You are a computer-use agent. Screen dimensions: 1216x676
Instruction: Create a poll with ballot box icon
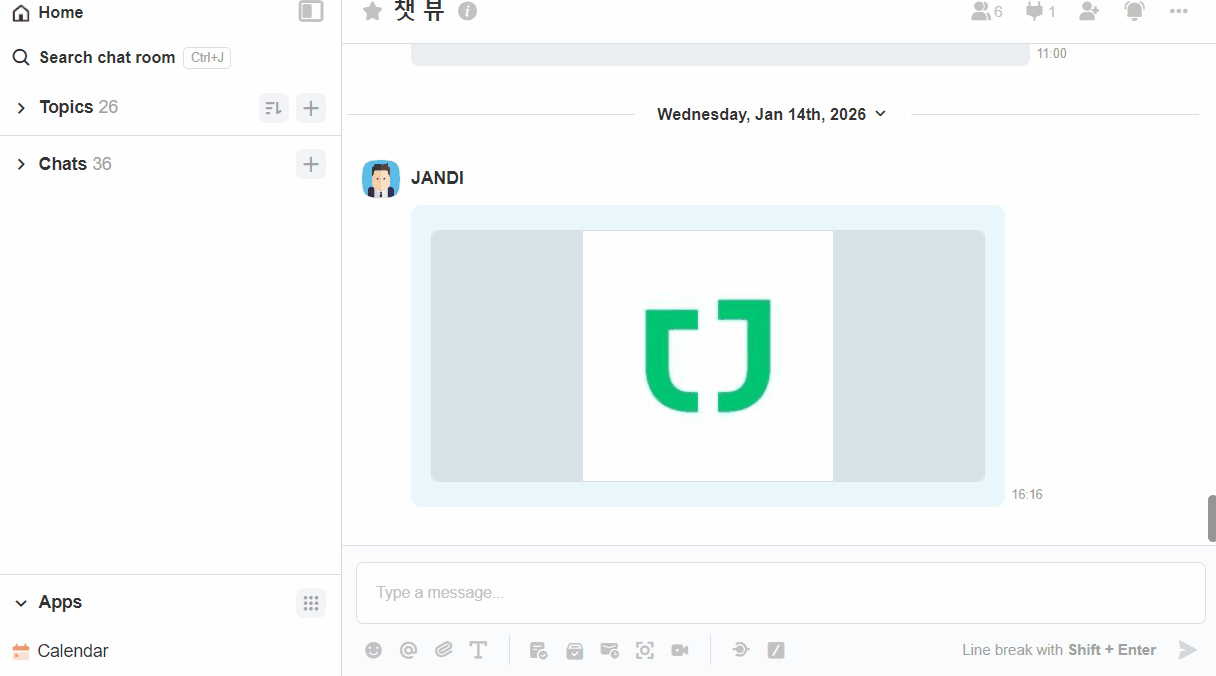(574, 650)
